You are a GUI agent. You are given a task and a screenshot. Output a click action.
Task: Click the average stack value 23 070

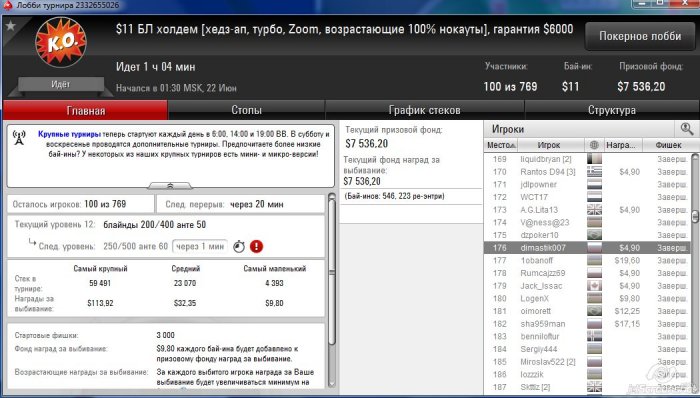[185, 283]
